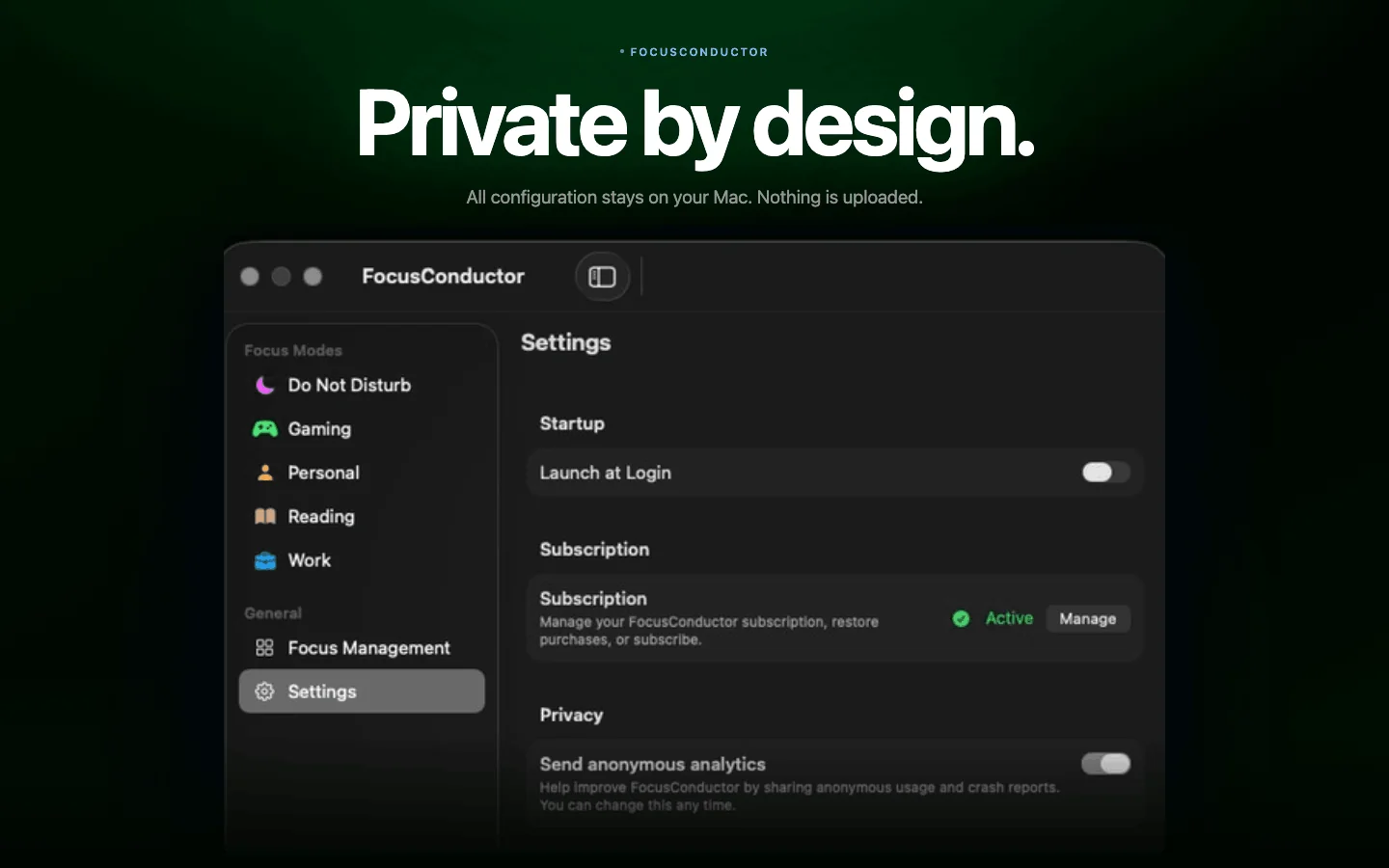Click the Gaming controller icon
Viewport: 1389px width, 868px height.
point(264,429)
